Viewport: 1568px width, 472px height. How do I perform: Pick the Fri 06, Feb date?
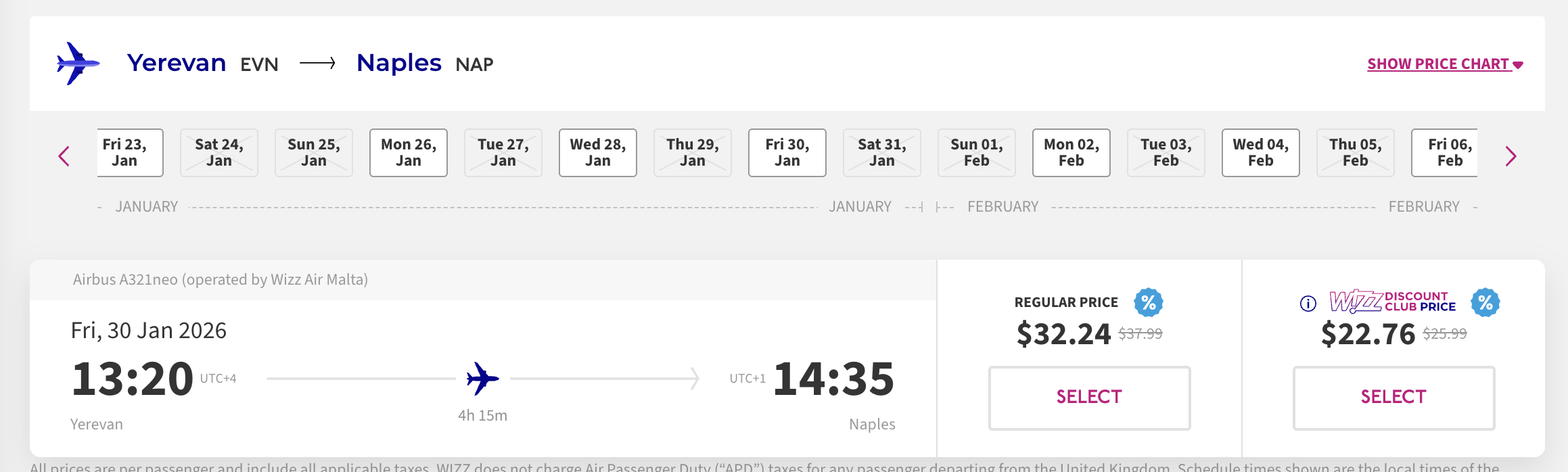1446,153
